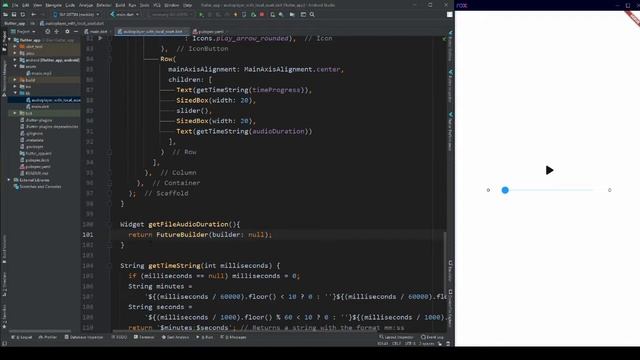
Task: Open the Logcat tool window tab
Action: coord(22,338)
